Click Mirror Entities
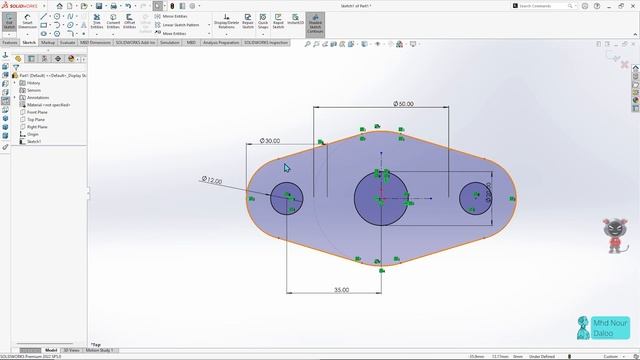640x360 pixels. (171, 16)
